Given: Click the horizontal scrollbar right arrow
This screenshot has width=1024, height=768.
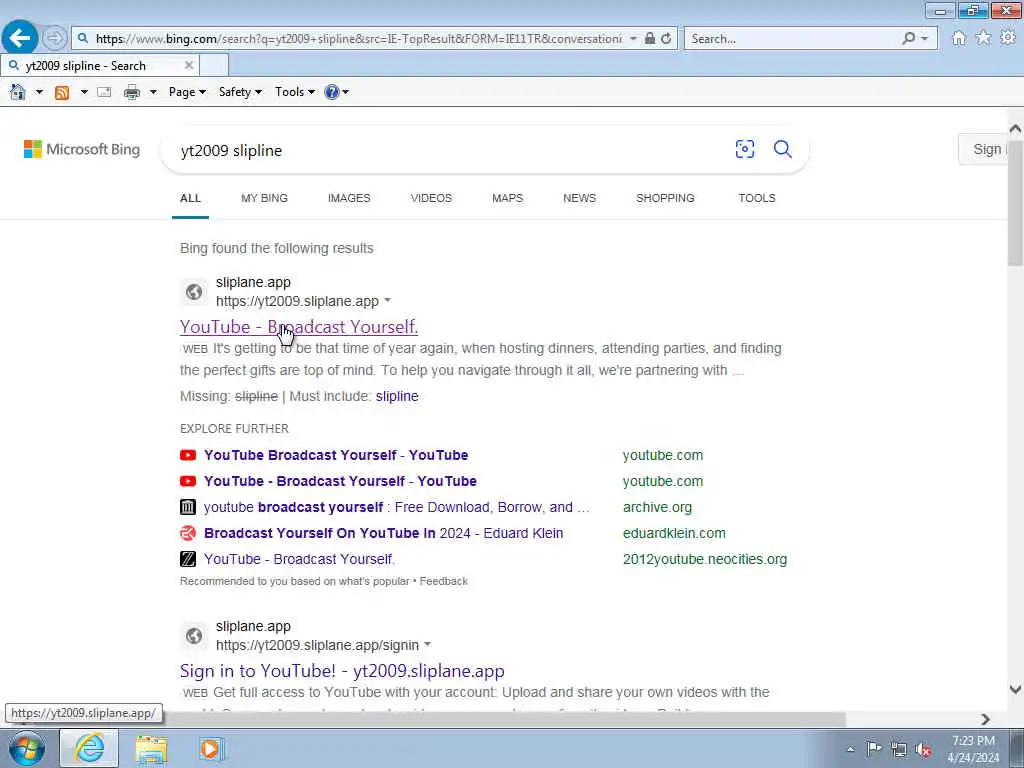Looking at the screenshot, I should pos(985,719).
